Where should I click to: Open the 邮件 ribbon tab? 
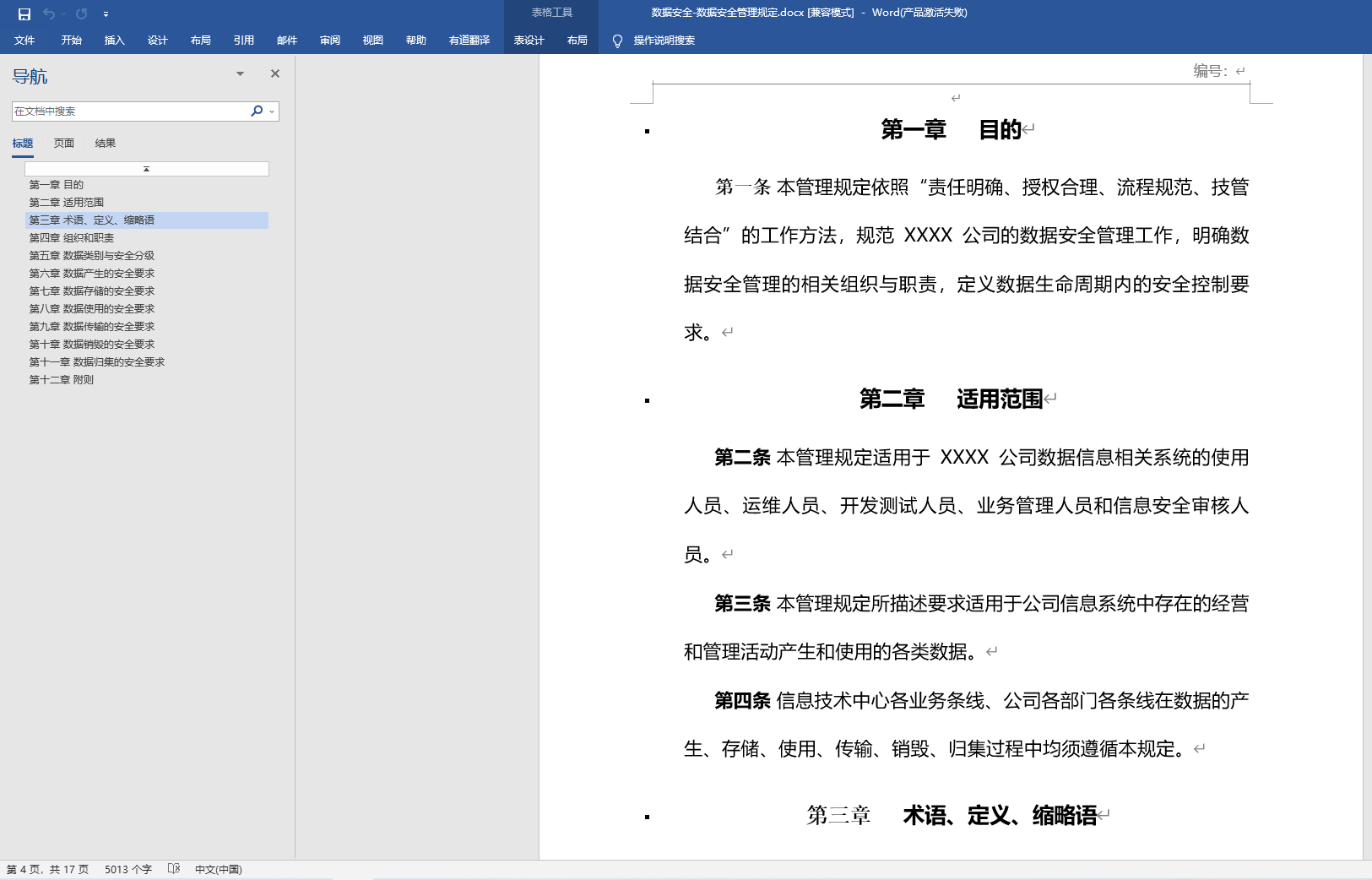pyautogui.click(x=287, y=41)
